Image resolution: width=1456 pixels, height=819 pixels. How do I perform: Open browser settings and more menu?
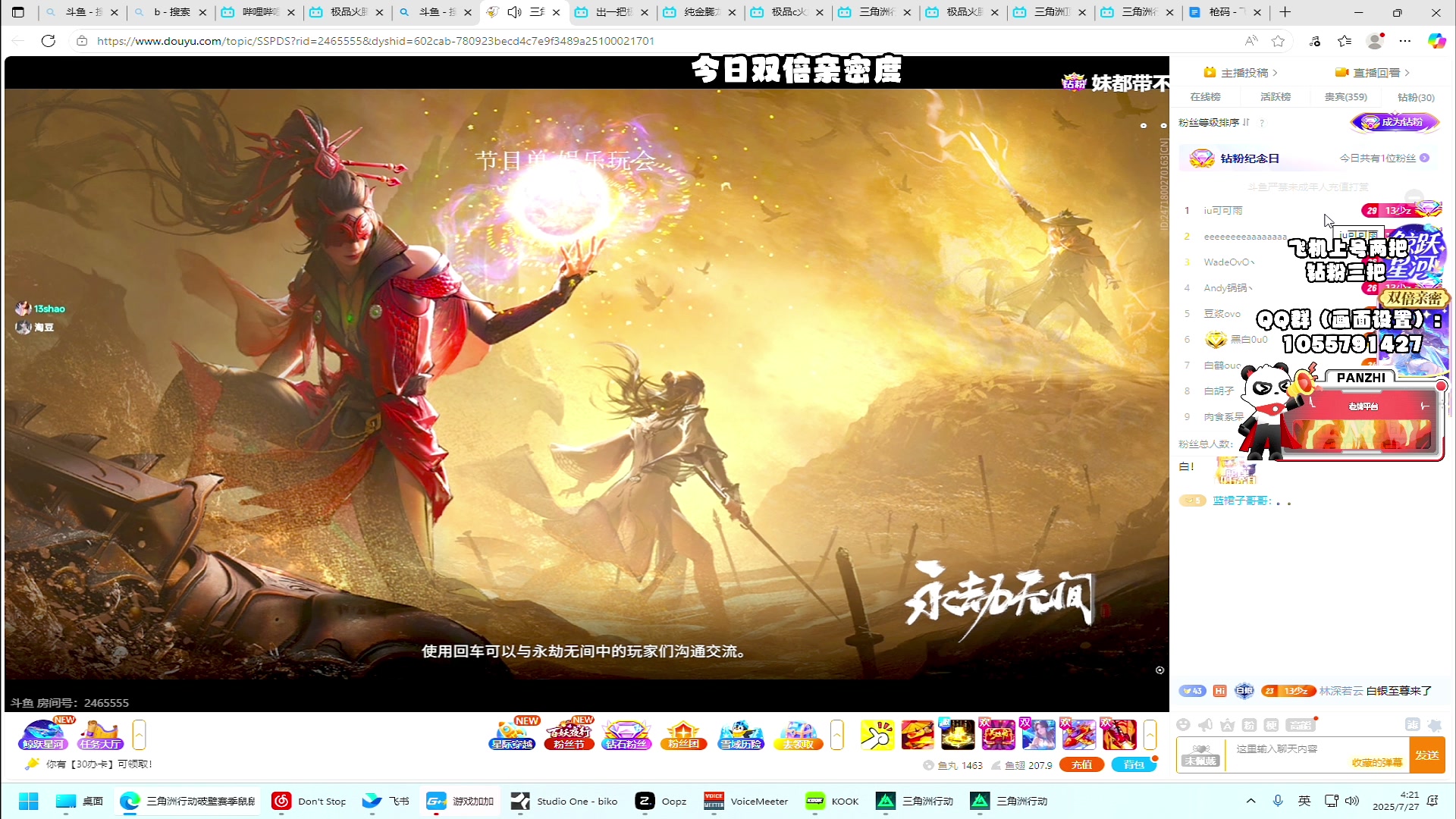coord(1405,41)
